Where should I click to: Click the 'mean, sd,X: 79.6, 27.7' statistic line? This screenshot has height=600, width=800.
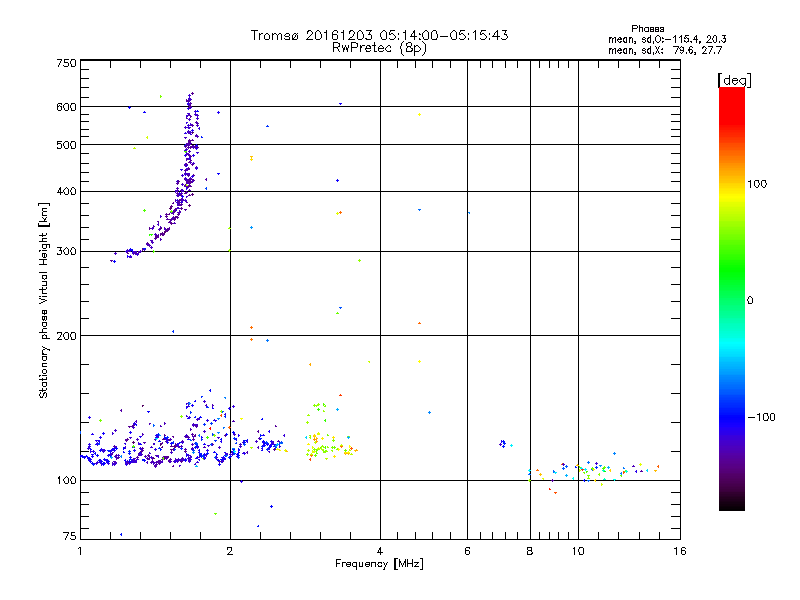click(665, 50)
